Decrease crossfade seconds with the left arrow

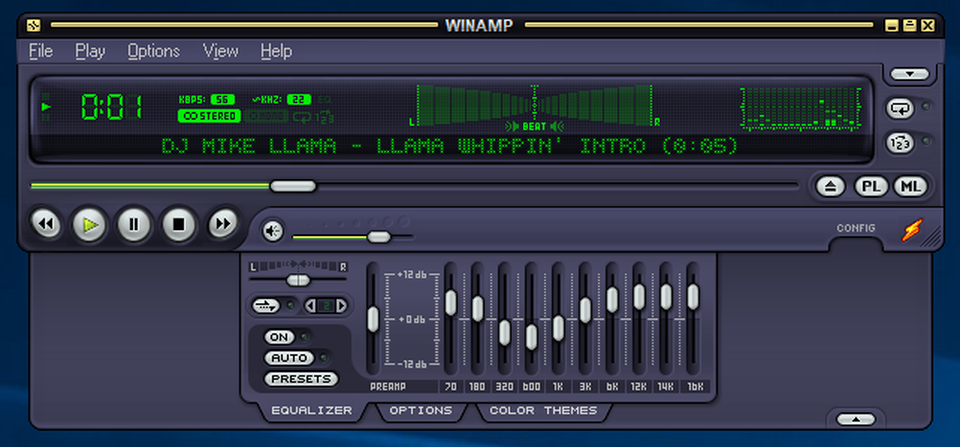pos(311,305)
